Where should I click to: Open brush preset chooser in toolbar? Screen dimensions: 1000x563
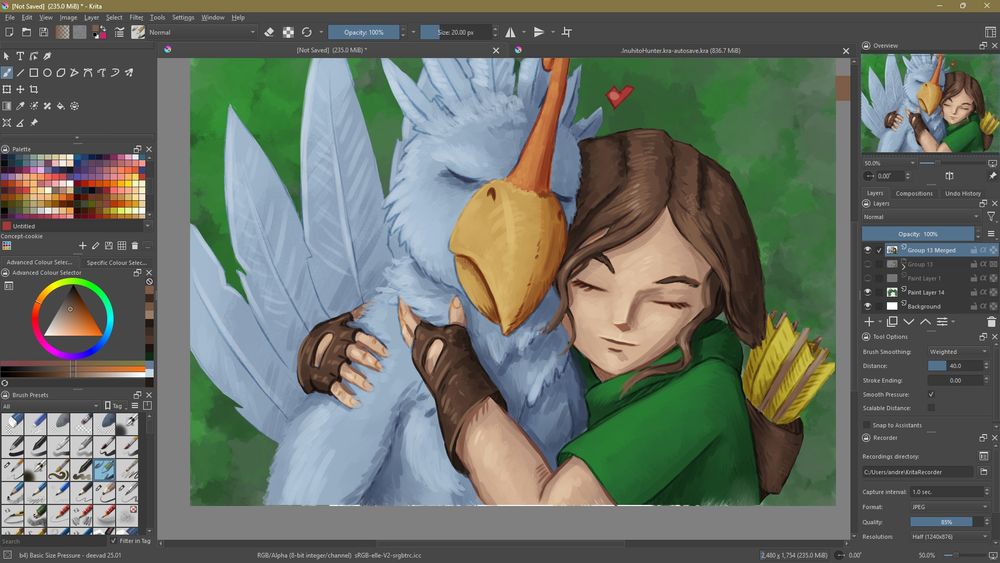pyautogui.click(x=138, y=32)
